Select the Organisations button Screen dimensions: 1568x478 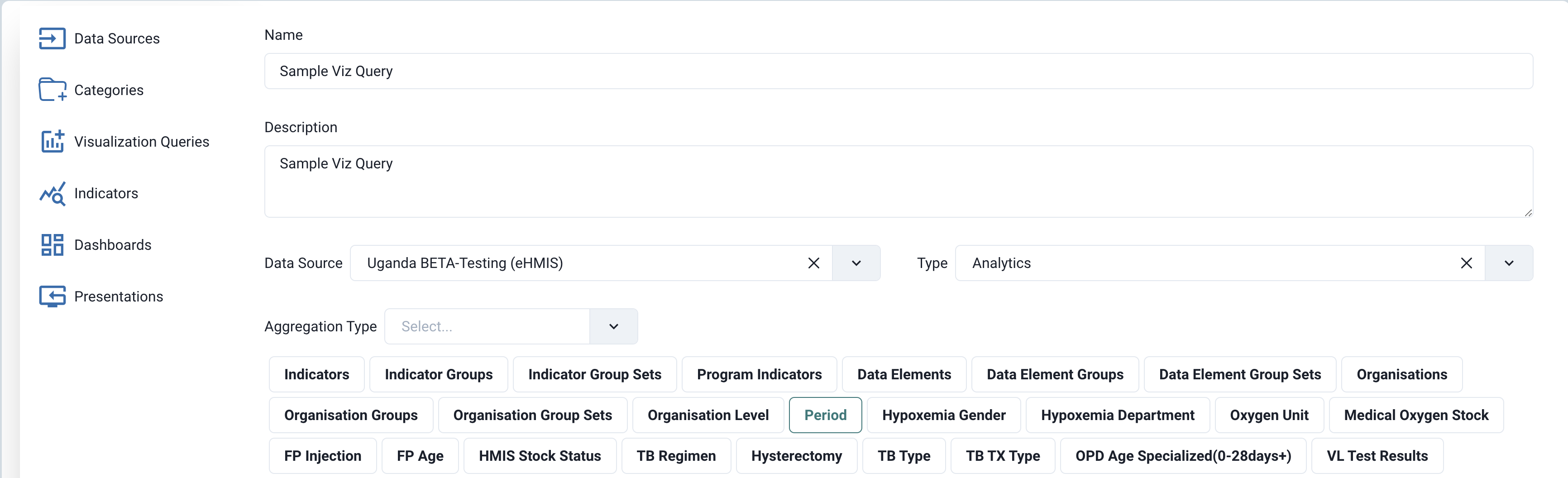pyautogui.click(x=1402, y=374)
